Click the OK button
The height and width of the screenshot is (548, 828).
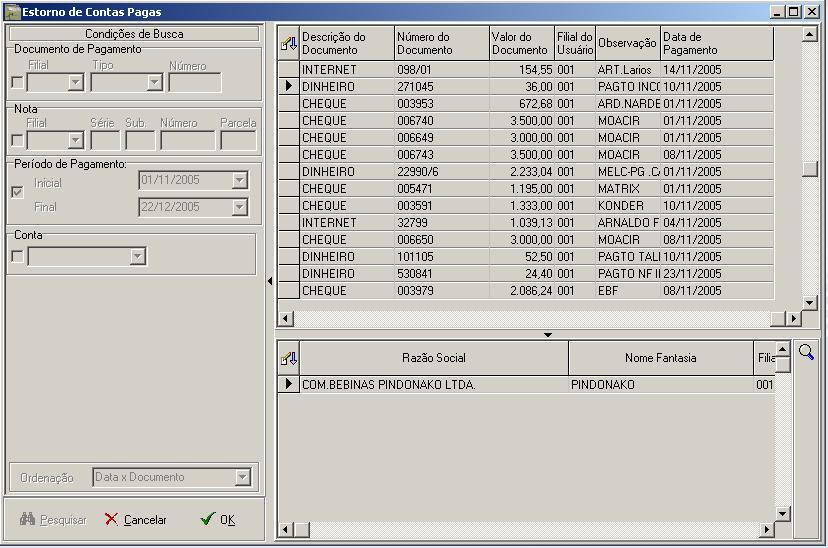click(218, 519)
